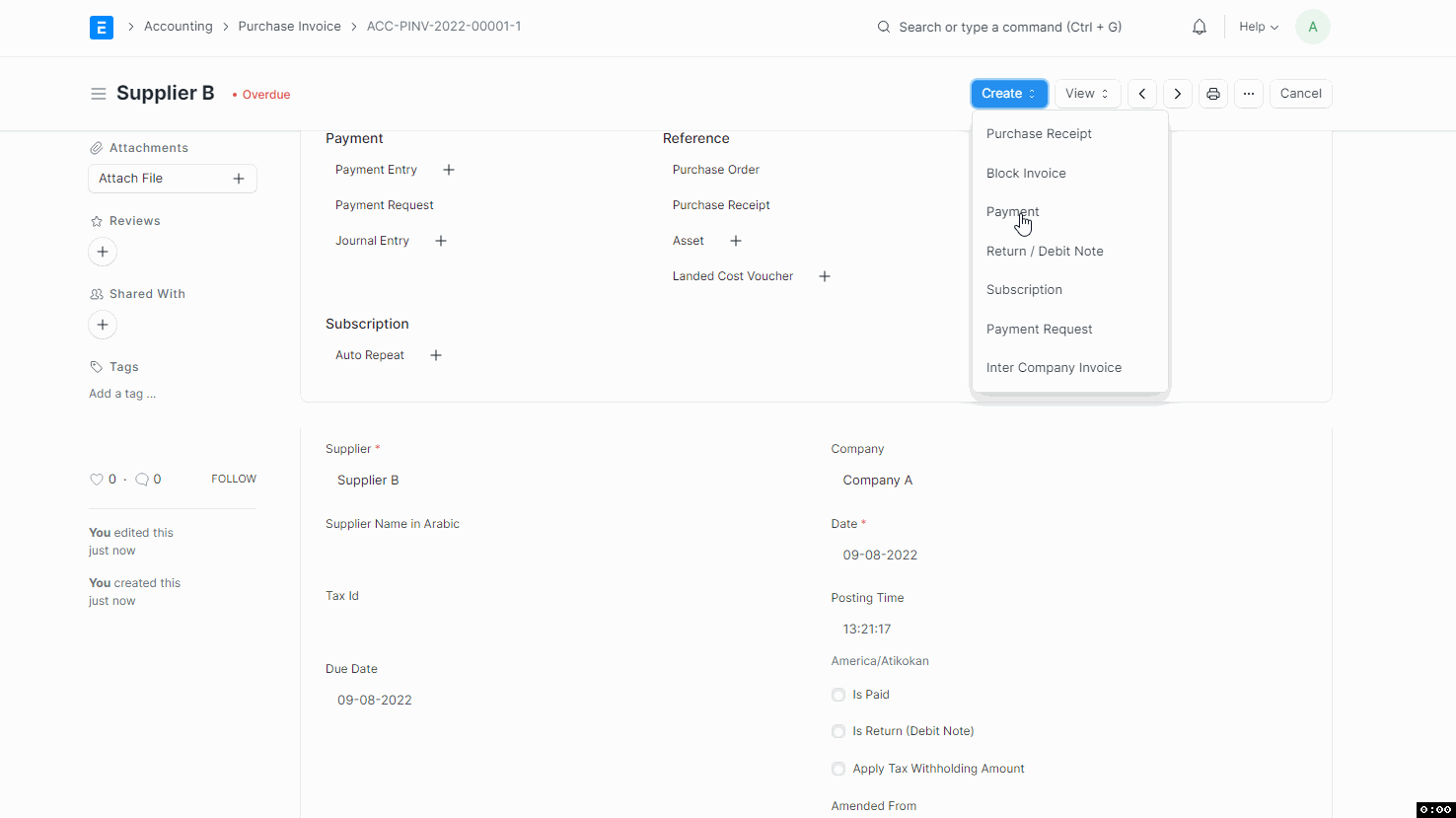
Task: Select Return / Debit Note from Create menu
Action: pyautogui.click(x=1044, y=251)
